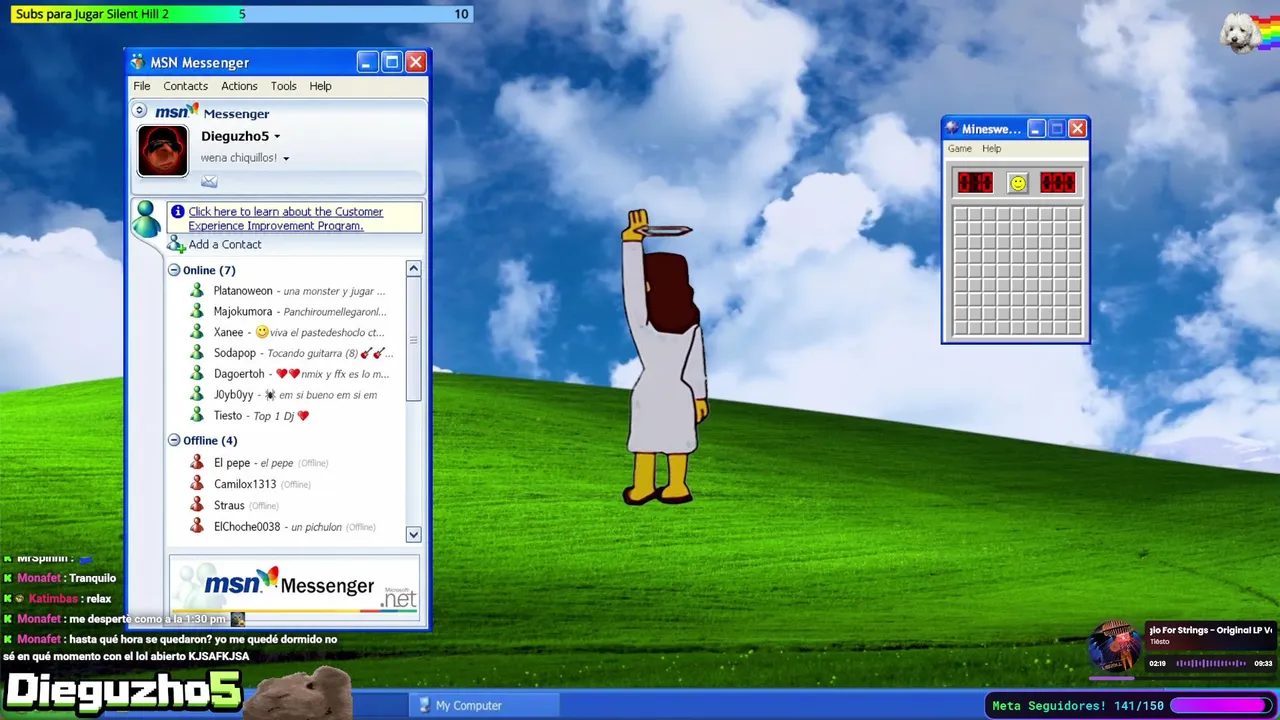Toggle the header collapse circle beside the MSN logo
The image size is (1280, 720).
click(x=140, y=111)
